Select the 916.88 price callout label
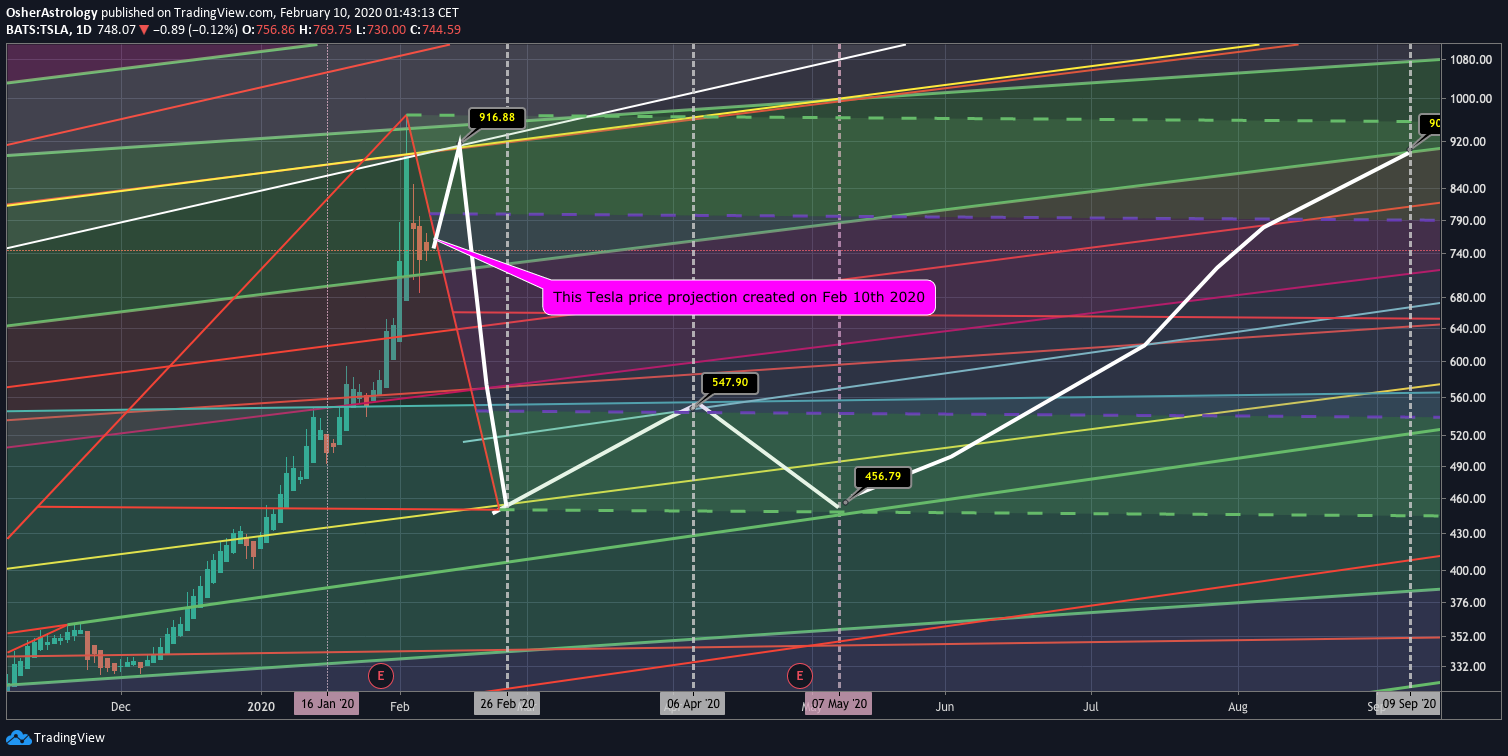Image resolution: width=1508 pixels, height=756 pixels. pyautogui.click(x=497, y=118)
